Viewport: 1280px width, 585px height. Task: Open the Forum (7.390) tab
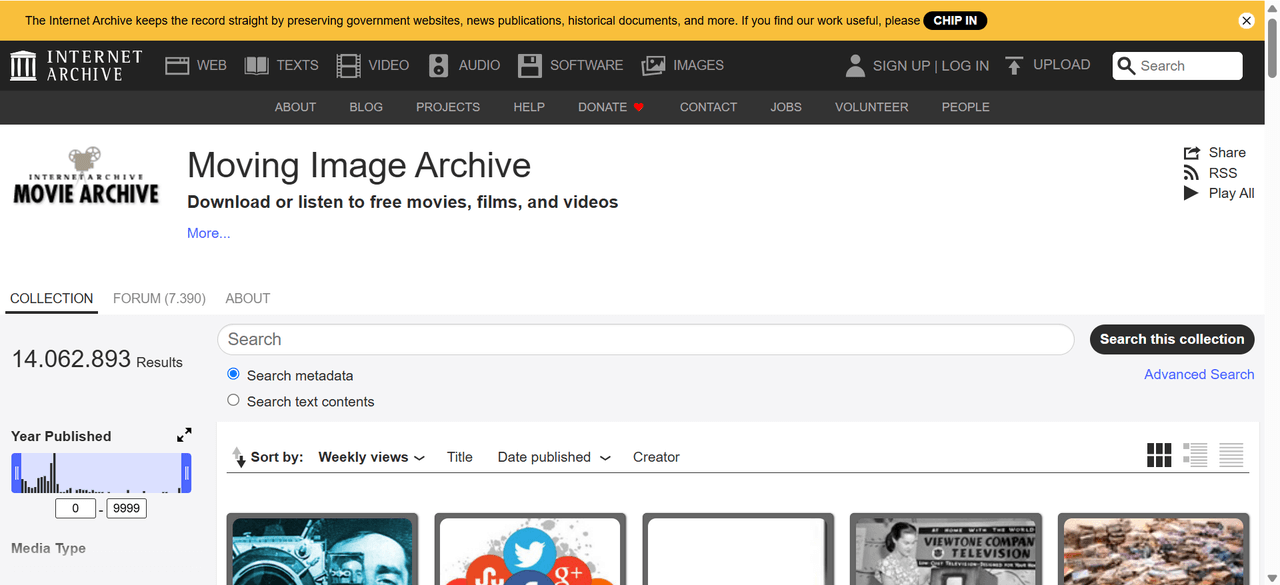[x=159, y=298]
